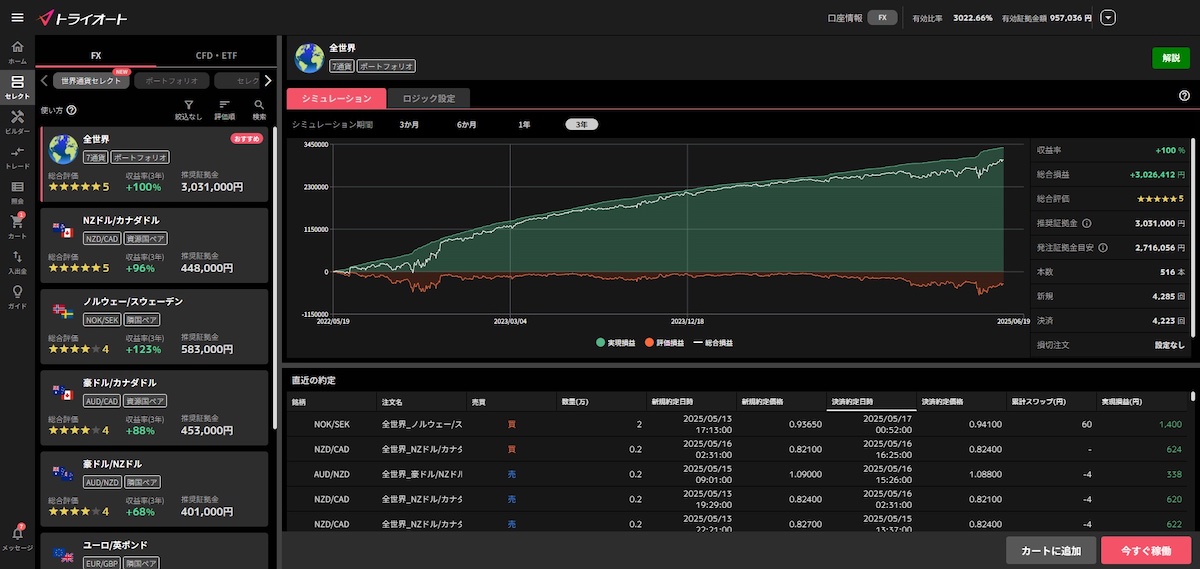The image size is (1200, 569).
Task: Click the 検索 search icon
Action: point(259,110)
